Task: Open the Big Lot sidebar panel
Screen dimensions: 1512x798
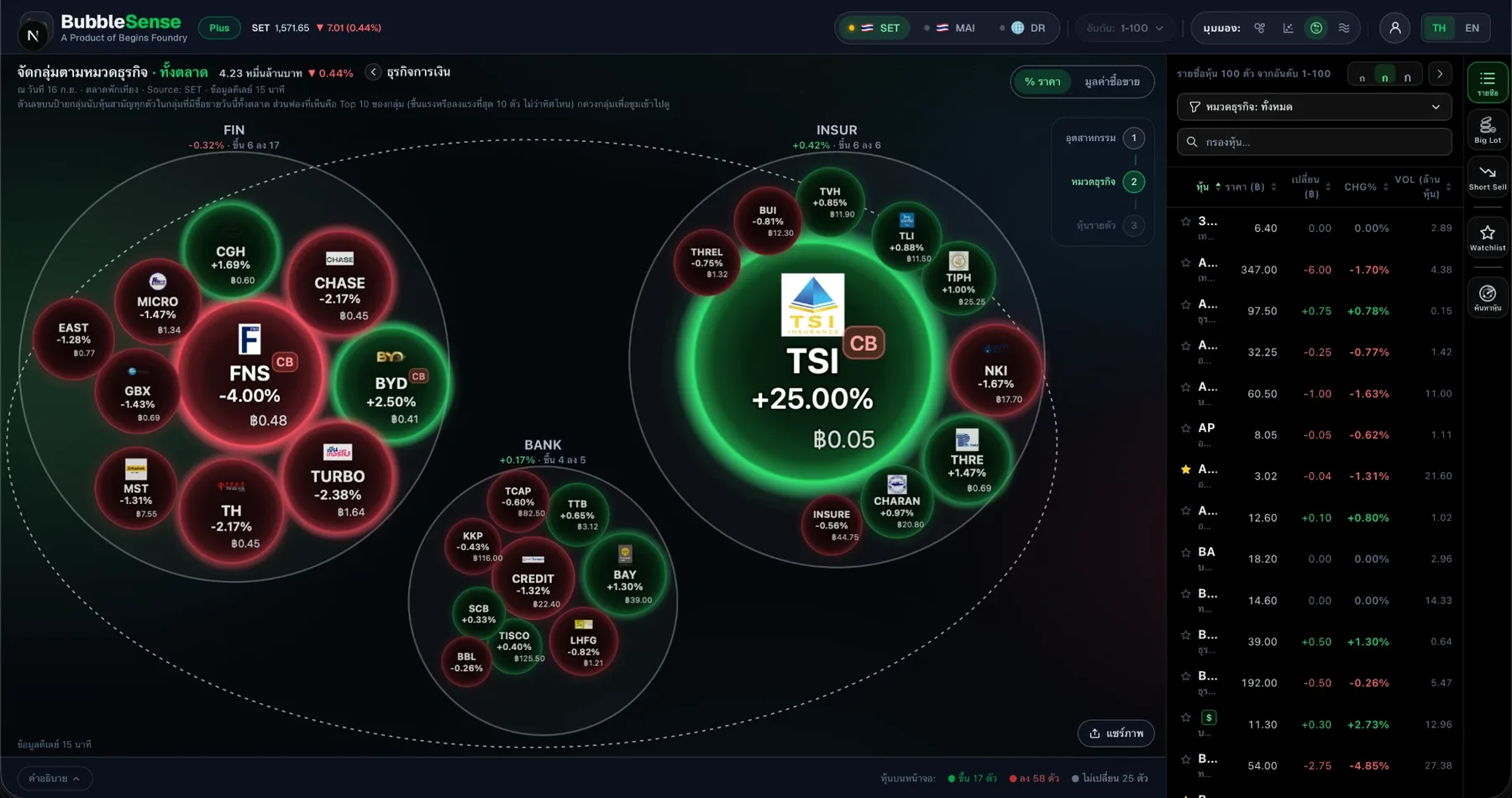Action: [1487, 130]
